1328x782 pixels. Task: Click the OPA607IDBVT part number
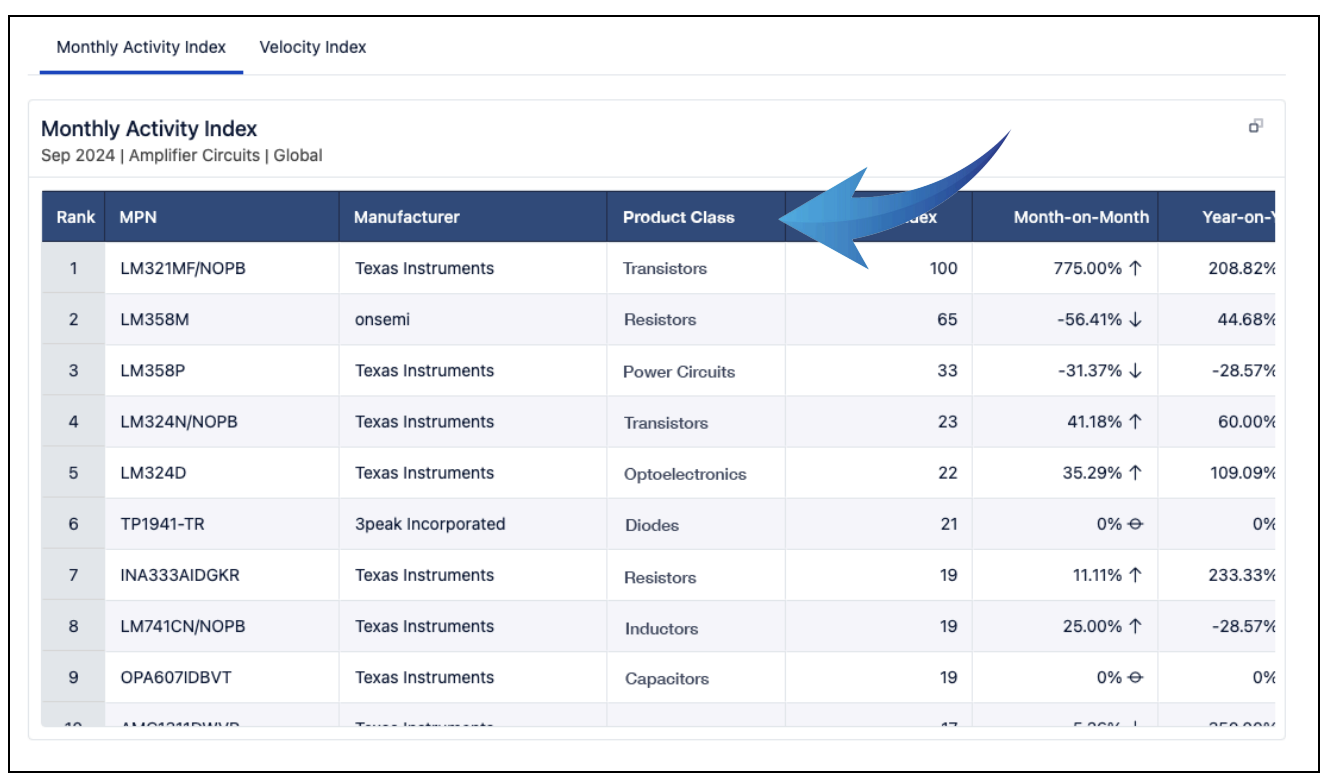178,677
